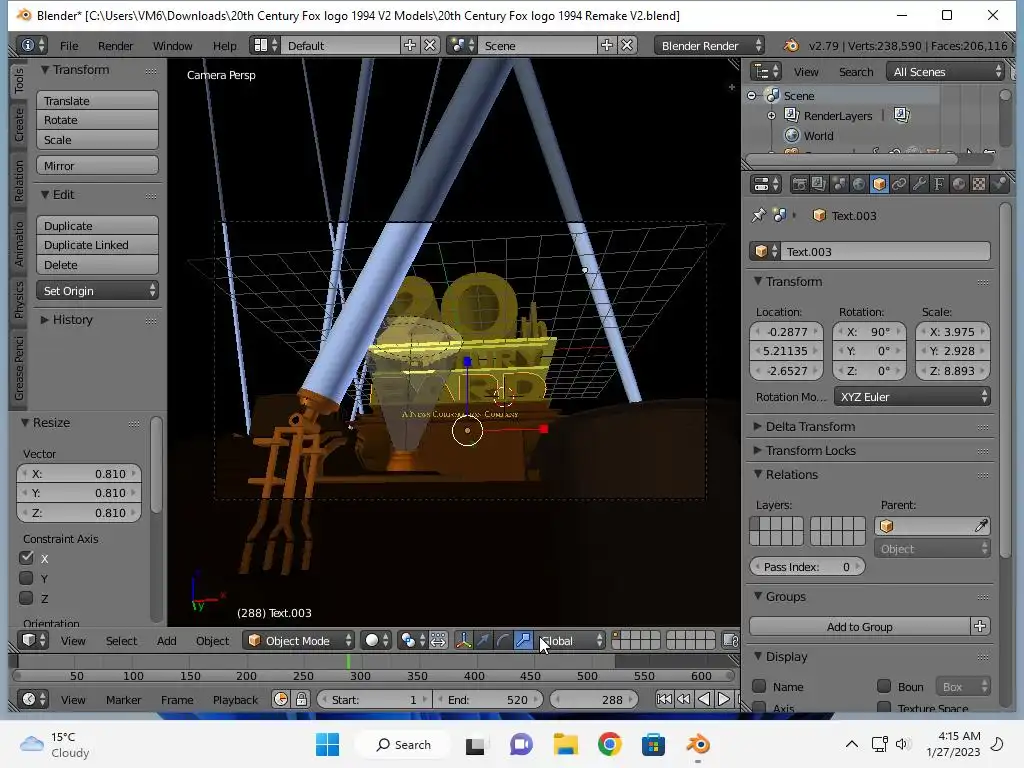Enable the Y constraint axis checkbox
This screenshot has width=1024, height=768.
tap(26, 578)
